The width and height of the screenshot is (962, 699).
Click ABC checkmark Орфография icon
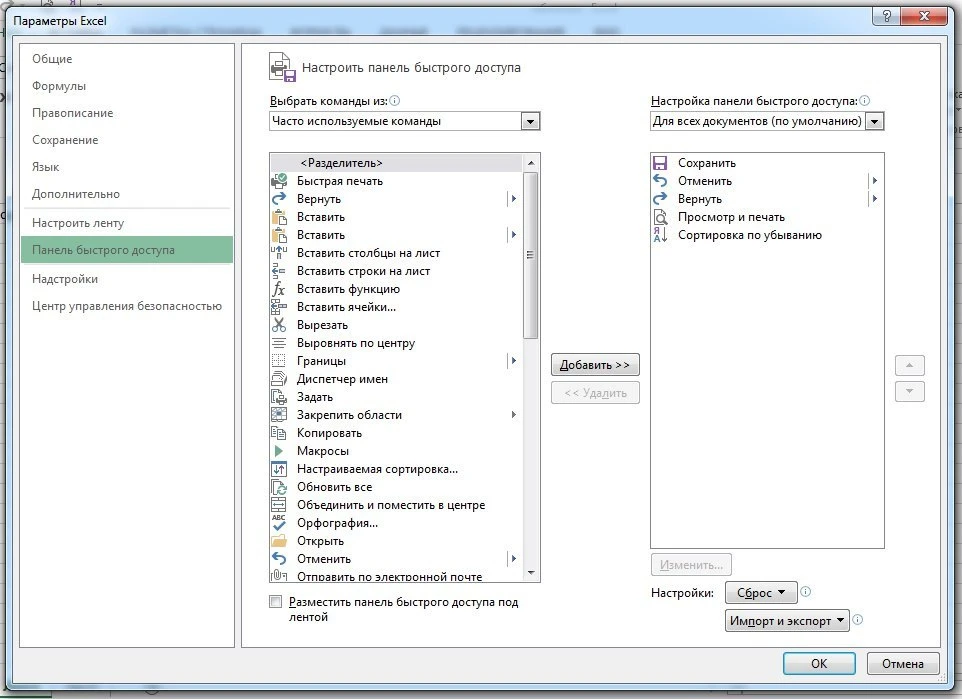[279, 523]
